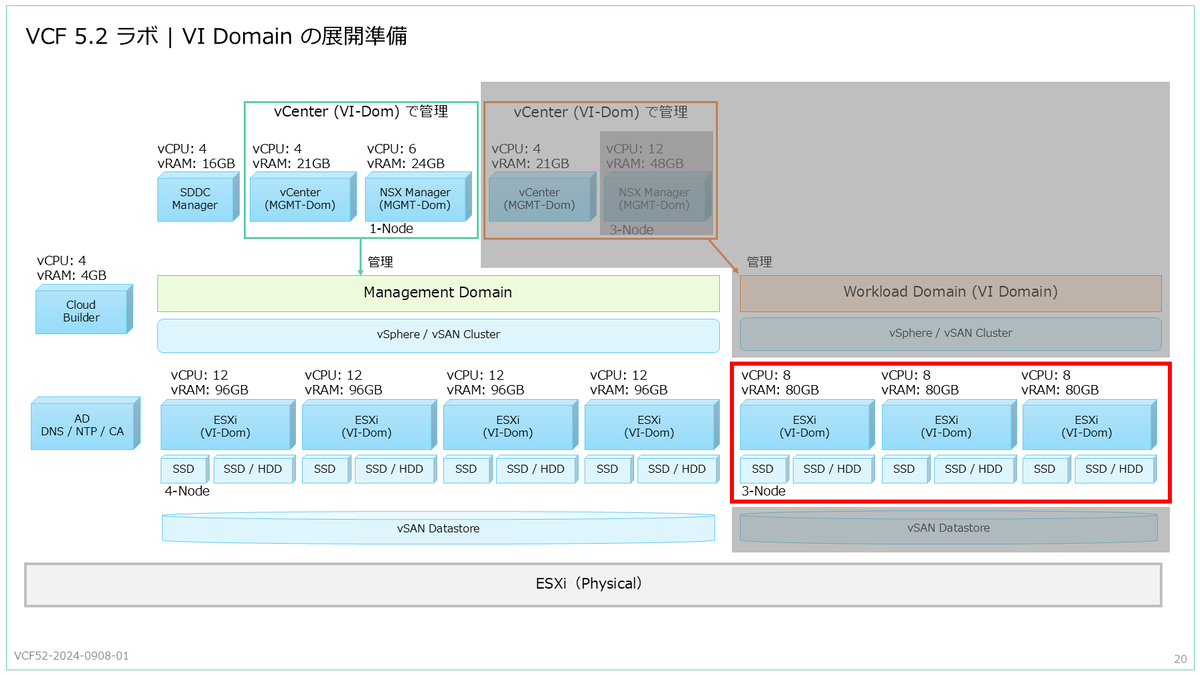This screenshot has height=675, width=1200.
Task: Select the middle ESXi (VI-Dom) box in the red 3-Node cluster
Action: point(949,424)
